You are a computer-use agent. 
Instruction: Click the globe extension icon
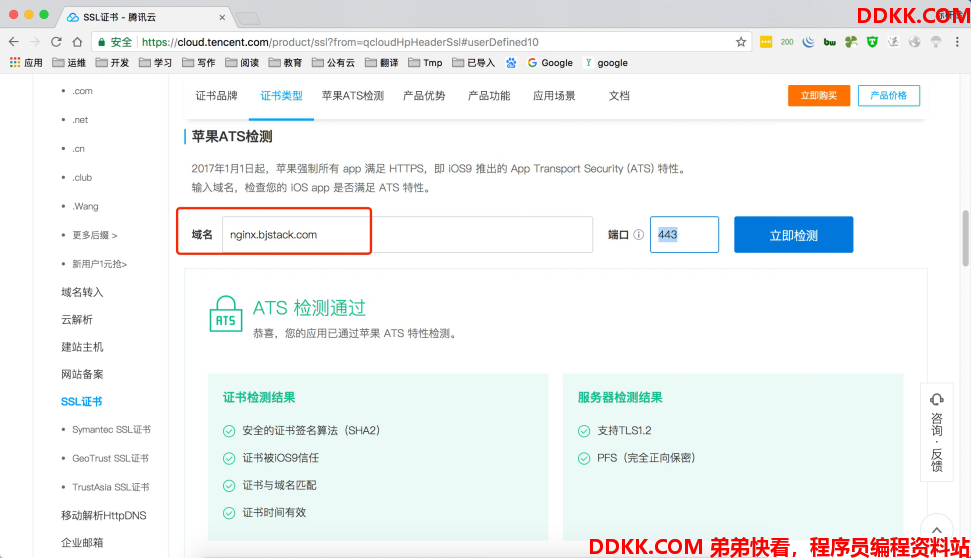914,42
